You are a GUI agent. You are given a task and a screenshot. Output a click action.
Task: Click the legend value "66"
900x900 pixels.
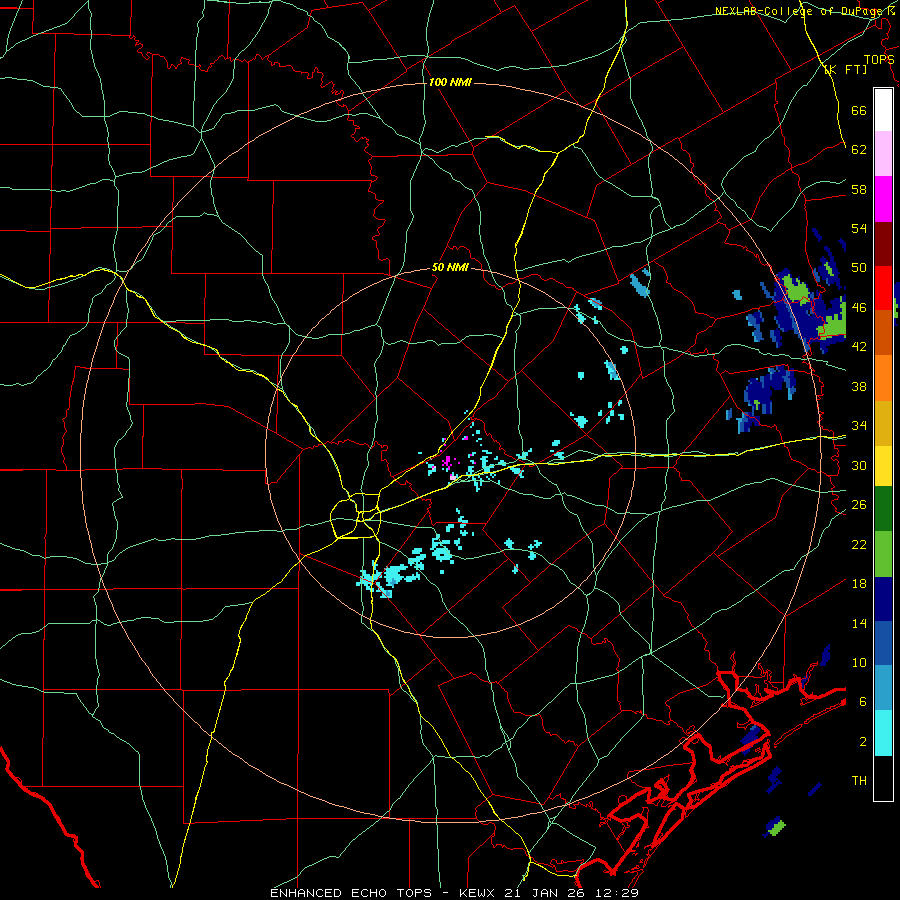click(x=859, y=111)
